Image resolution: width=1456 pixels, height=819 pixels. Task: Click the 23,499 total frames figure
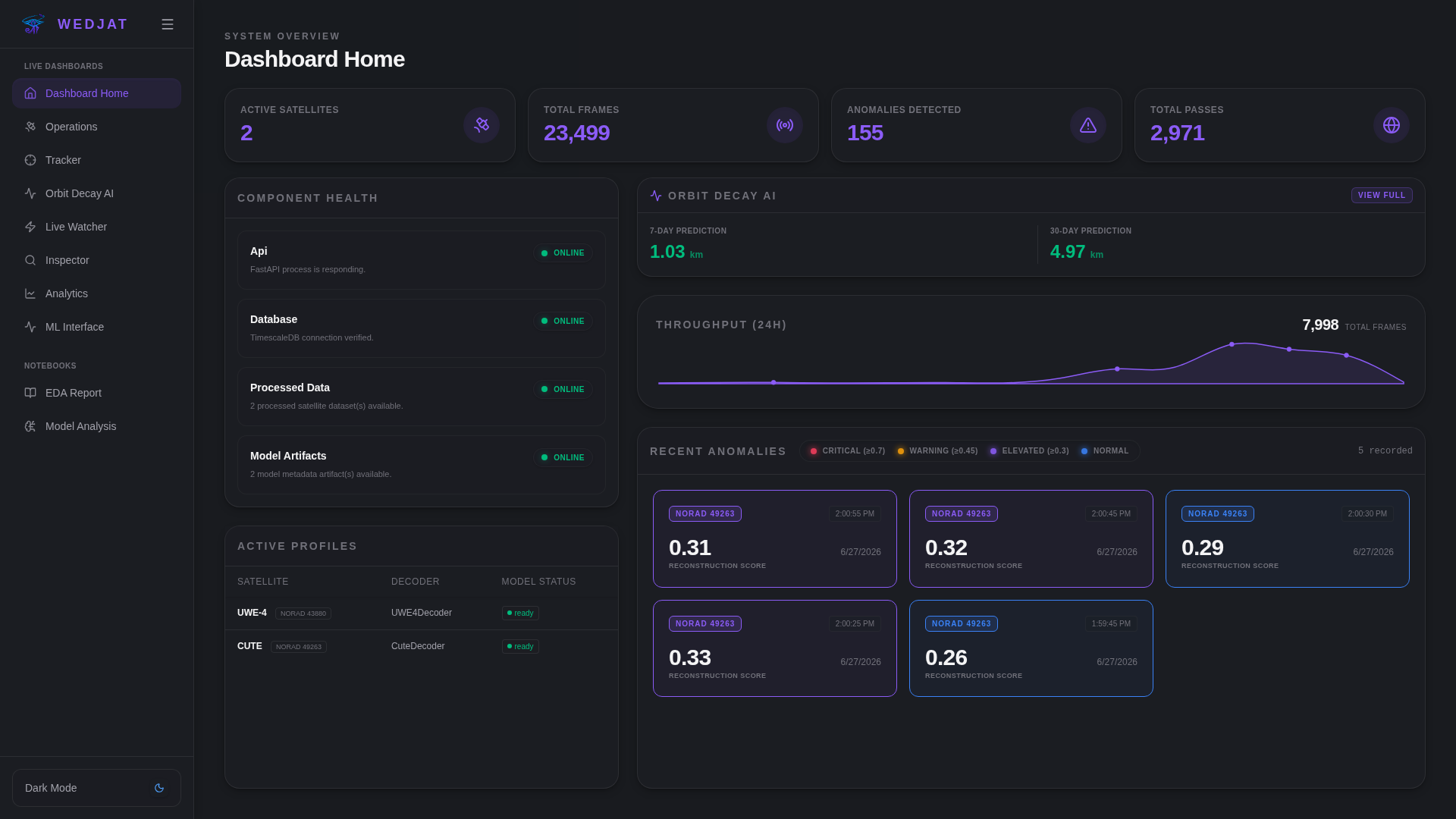[x=576, y=133]
